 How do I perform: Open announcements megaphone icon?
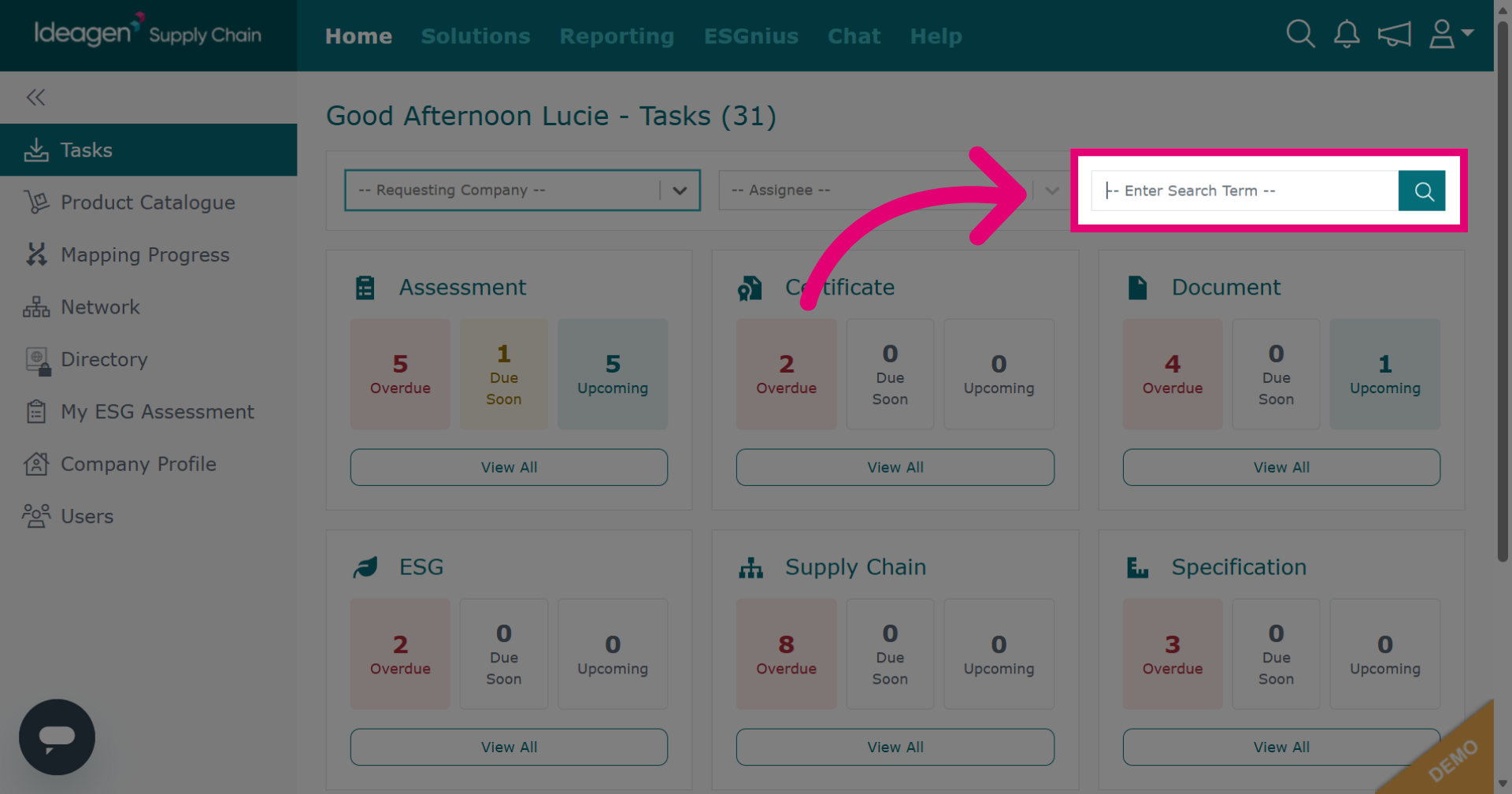[1394, 34]
